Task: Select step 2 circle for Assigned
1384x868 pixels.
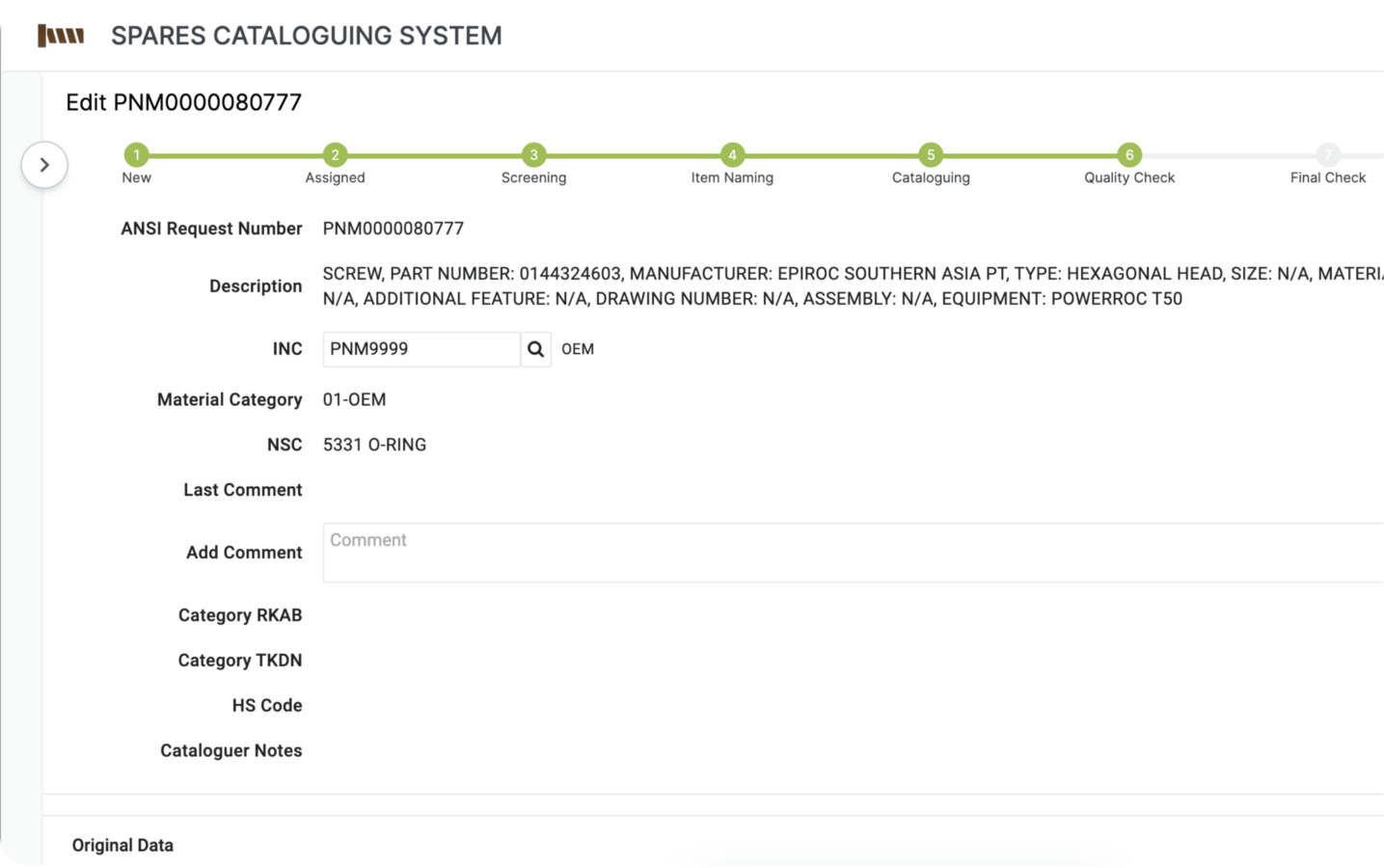Action: click(335, 154)
